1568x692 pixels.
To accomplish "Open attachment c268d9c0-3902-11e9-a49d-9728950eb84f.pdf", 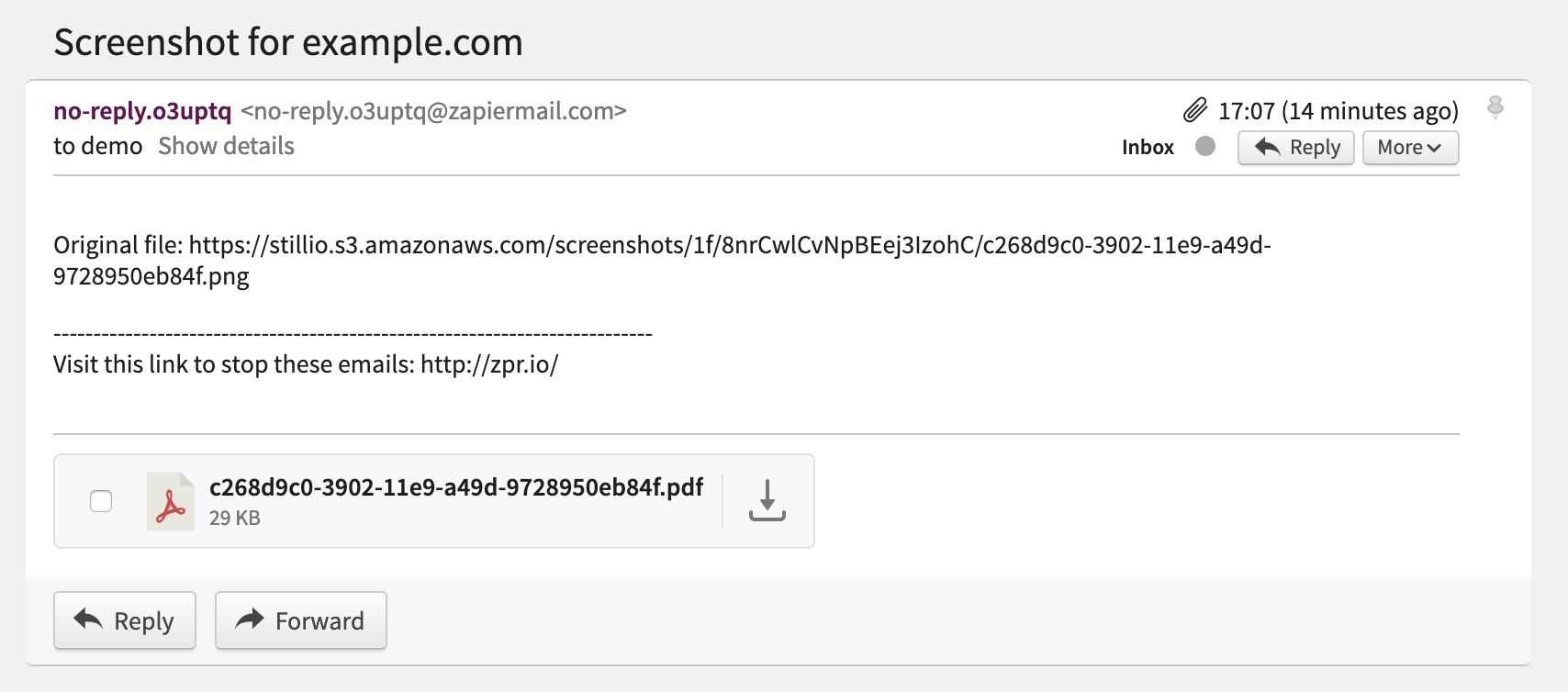I will click(456, 486).
